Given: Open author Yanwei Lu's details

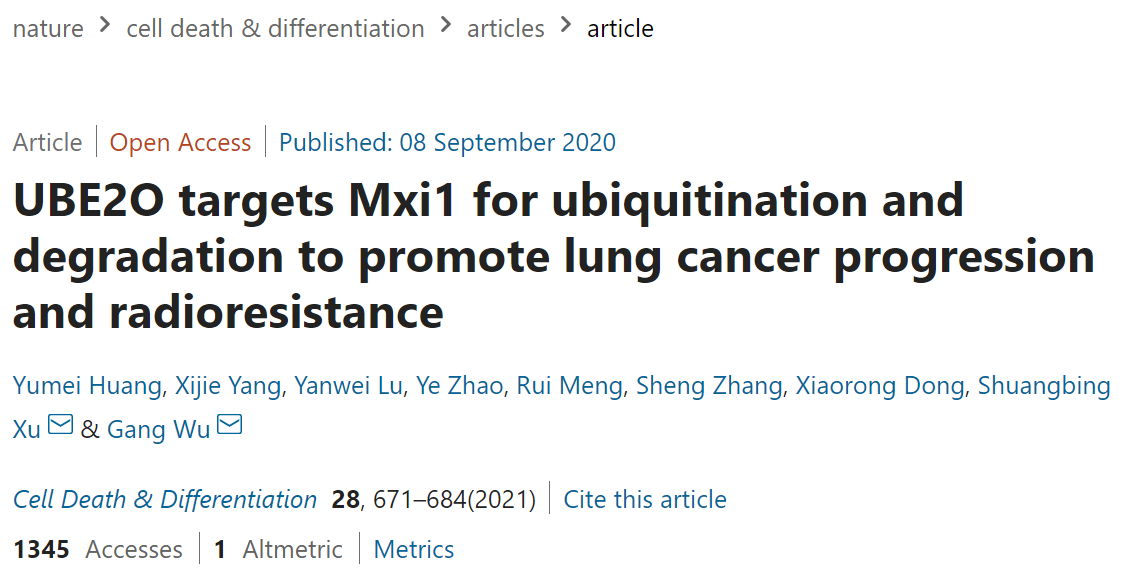Looking at the screenshot, I should 348,386.
